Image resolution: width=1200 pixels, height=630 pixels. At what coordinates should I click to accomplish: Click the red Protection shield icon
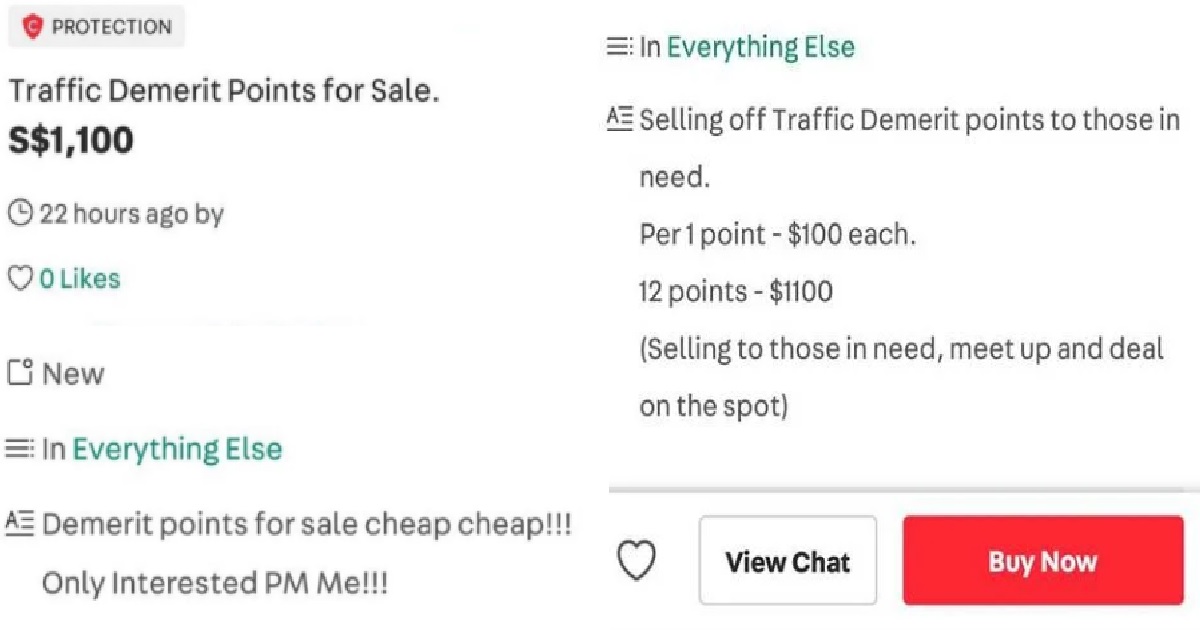pyautogui.click(x=33, y=27)
